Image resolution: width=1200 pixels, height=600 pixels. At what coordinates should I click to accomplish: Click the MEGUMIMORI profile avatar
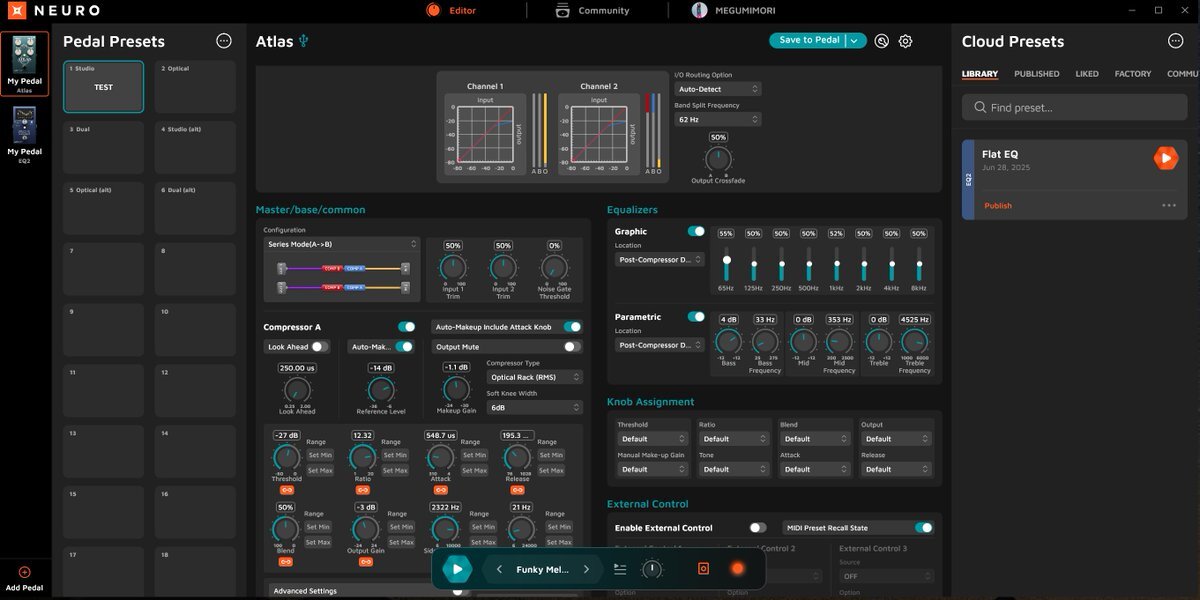(699, 10)
